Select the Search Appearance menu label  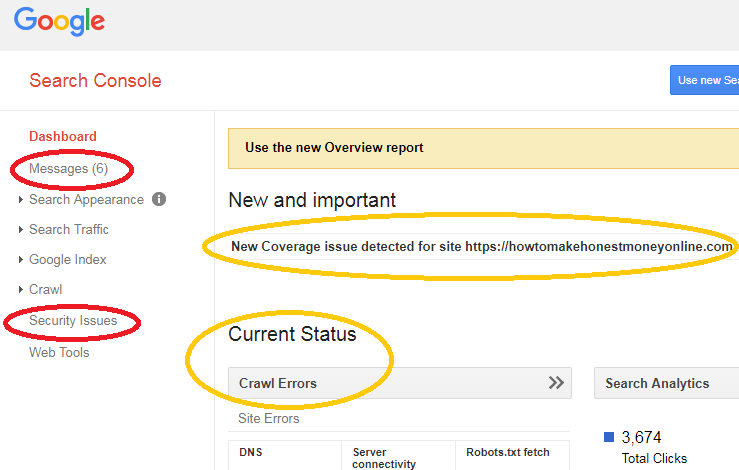click(86, 200)
